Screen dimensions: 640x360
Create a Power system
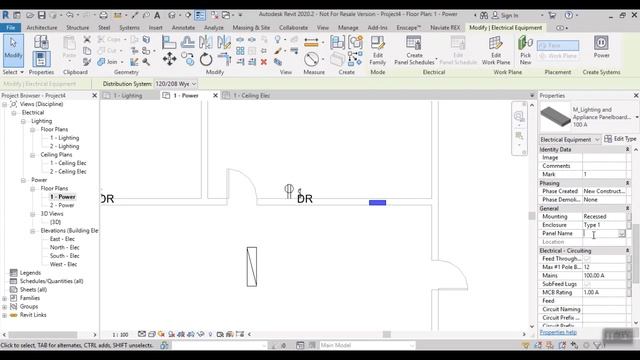601,47
